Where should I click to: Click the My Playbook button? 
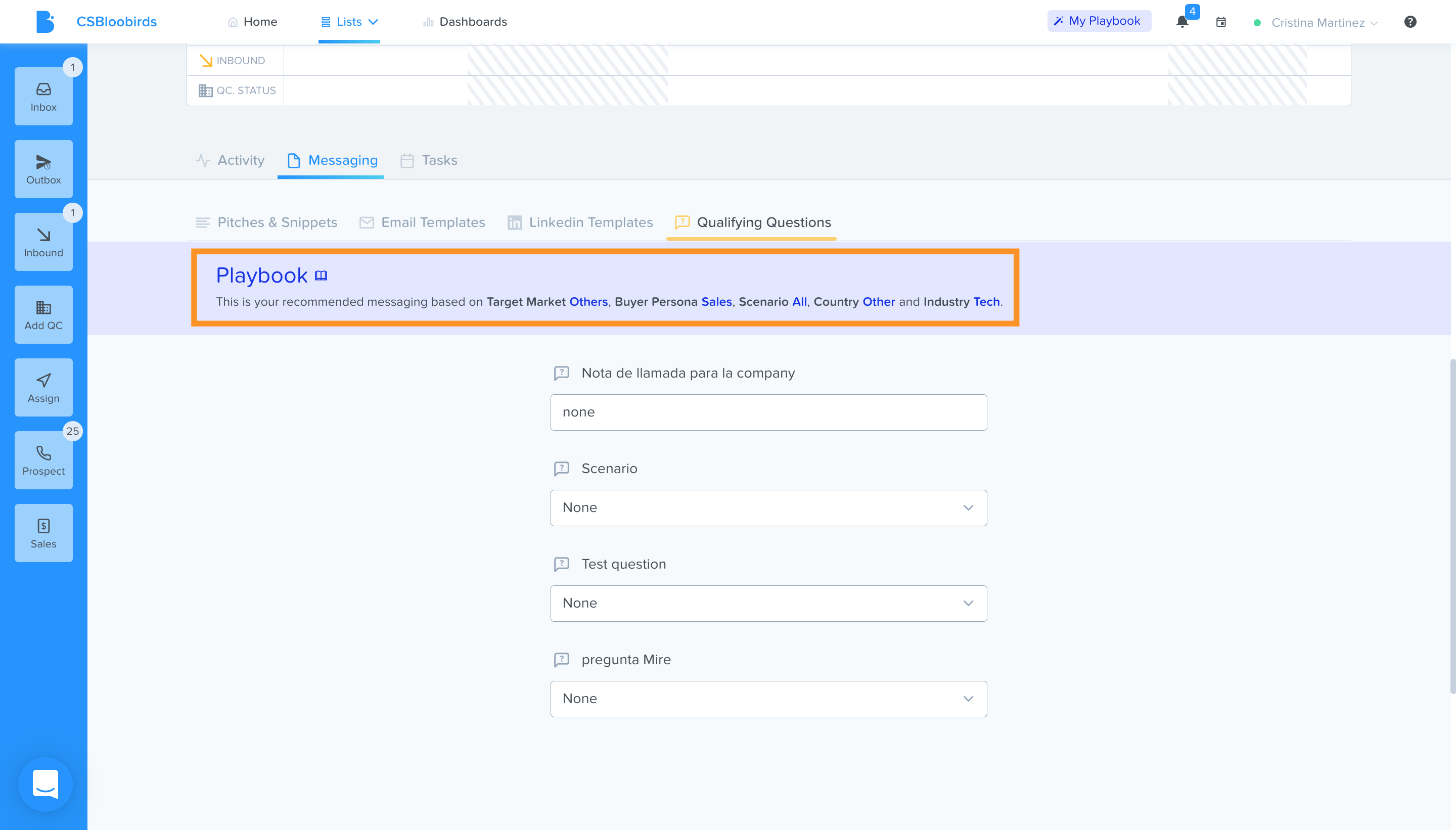tap(1099, 21)
